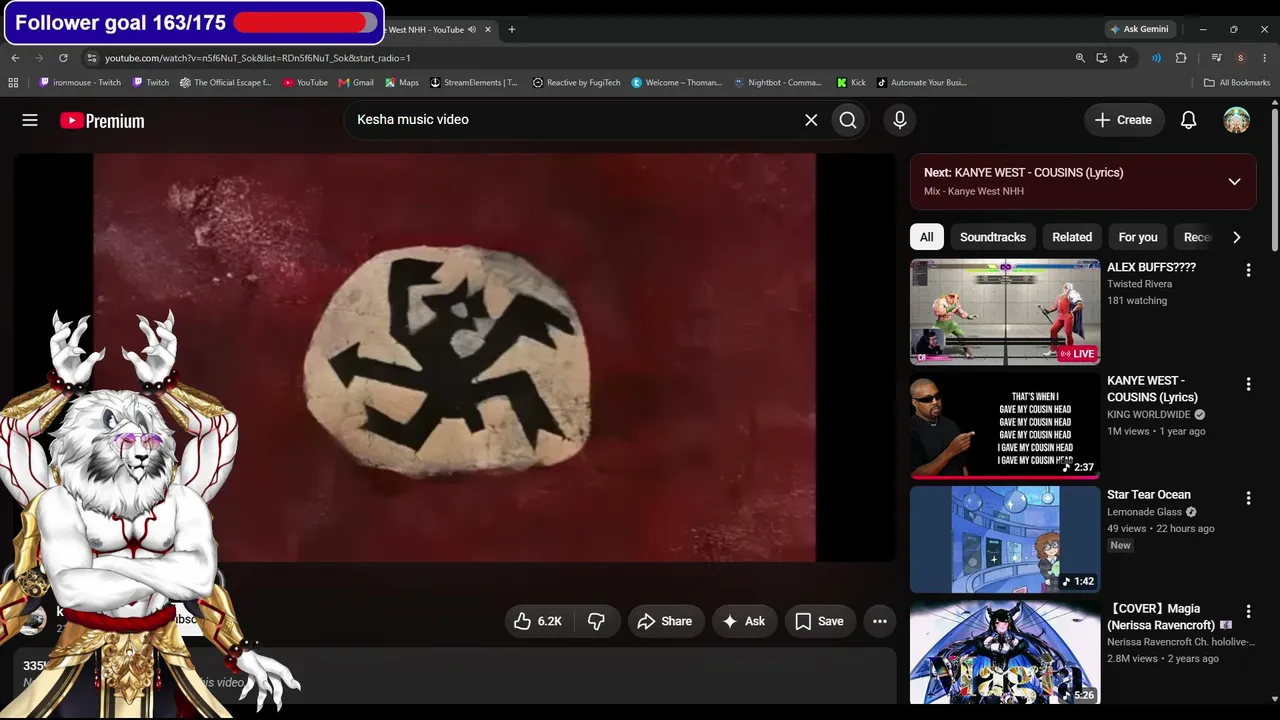
Task: Open the blue audio extension icon
Action: pos(1156,58)
